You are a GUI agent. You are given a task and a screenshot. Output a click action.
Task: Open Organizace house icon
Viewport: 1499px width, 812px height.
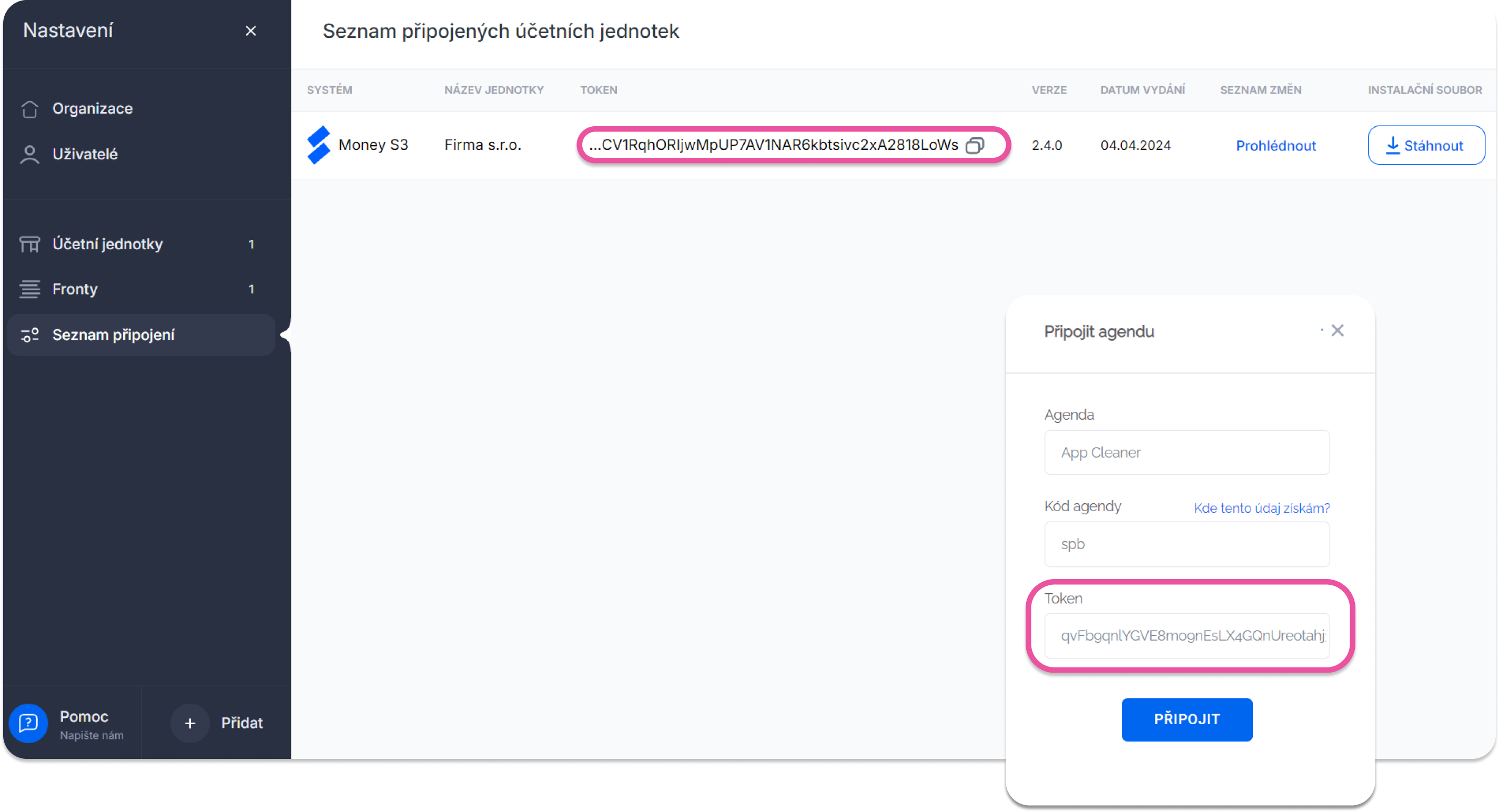tap(29, 109)
